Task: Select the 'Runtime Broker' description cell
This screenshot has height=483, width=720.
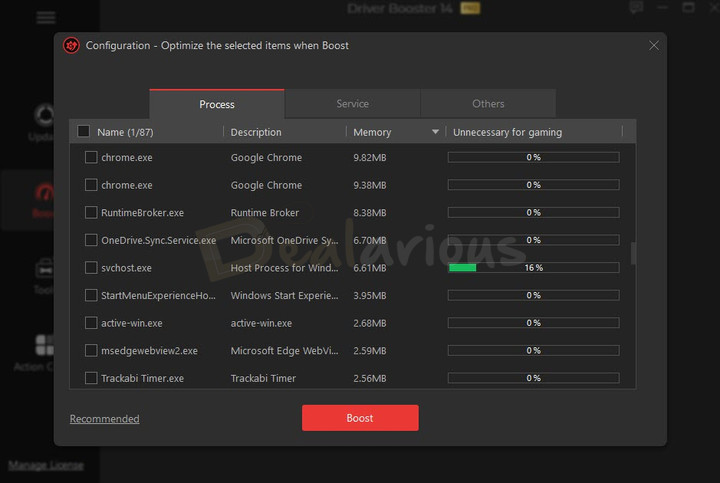Action: 264,213
